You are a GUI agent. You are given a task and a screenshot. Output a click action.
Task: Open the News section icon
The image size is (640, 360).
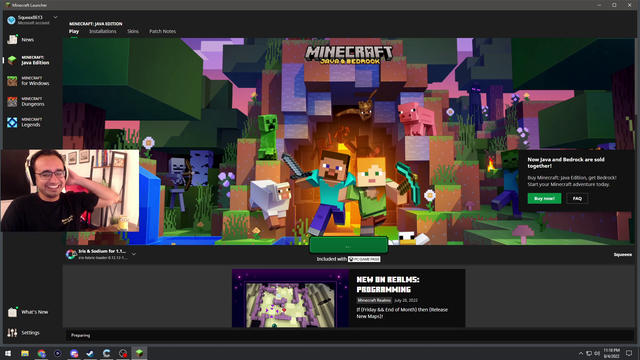12,39
